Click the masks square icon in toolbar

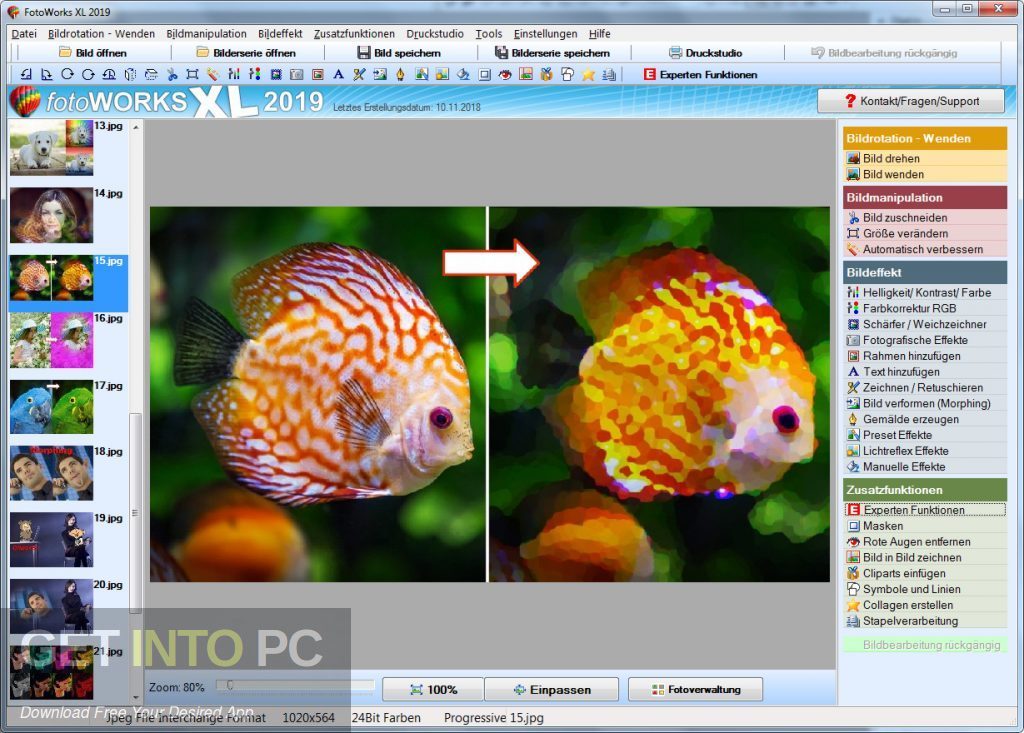[x=484, y=74]
